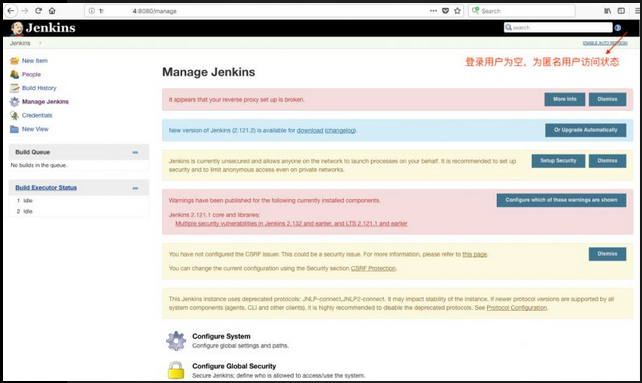Click the Configure System gear icon
The image size is (642, 383).
176,340
